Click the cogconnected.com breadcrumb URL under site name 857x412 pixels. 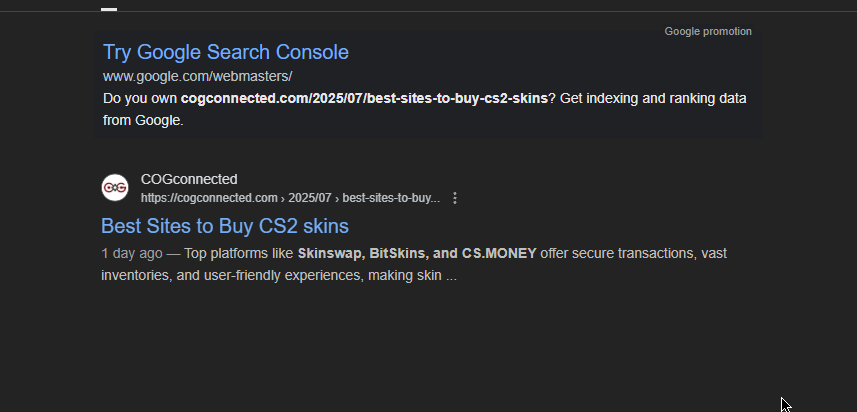coord(290,198)
